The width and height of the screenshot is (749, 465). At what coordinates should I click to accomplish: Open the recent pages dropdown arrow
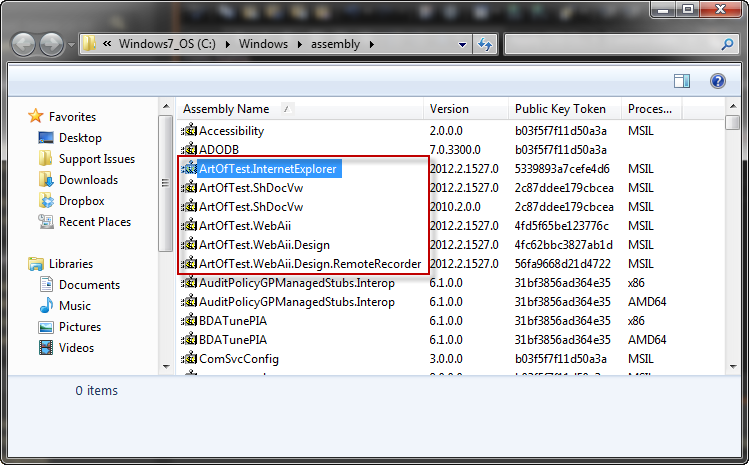click(x=71, y=45)
